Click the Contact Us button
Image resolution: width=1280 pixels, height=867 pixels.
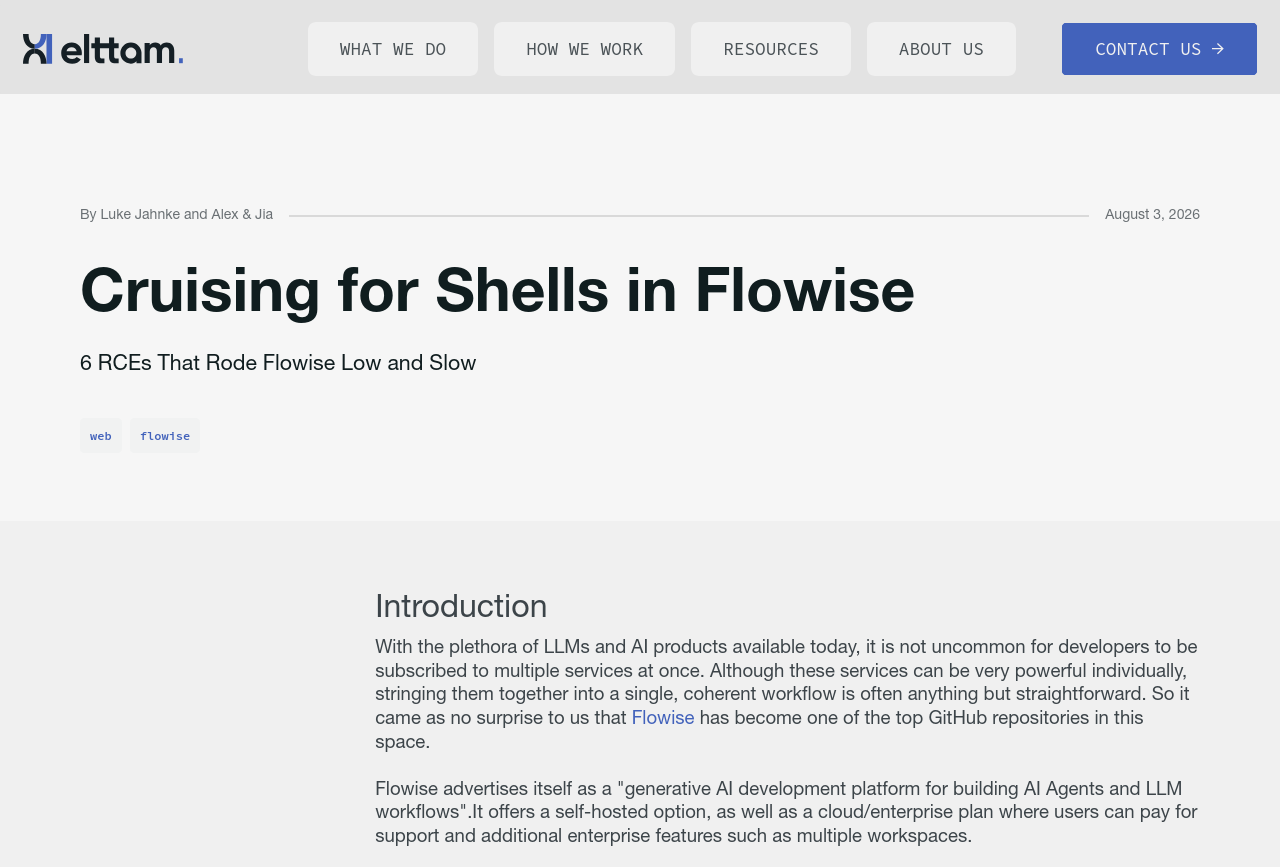click(1159, 49)
